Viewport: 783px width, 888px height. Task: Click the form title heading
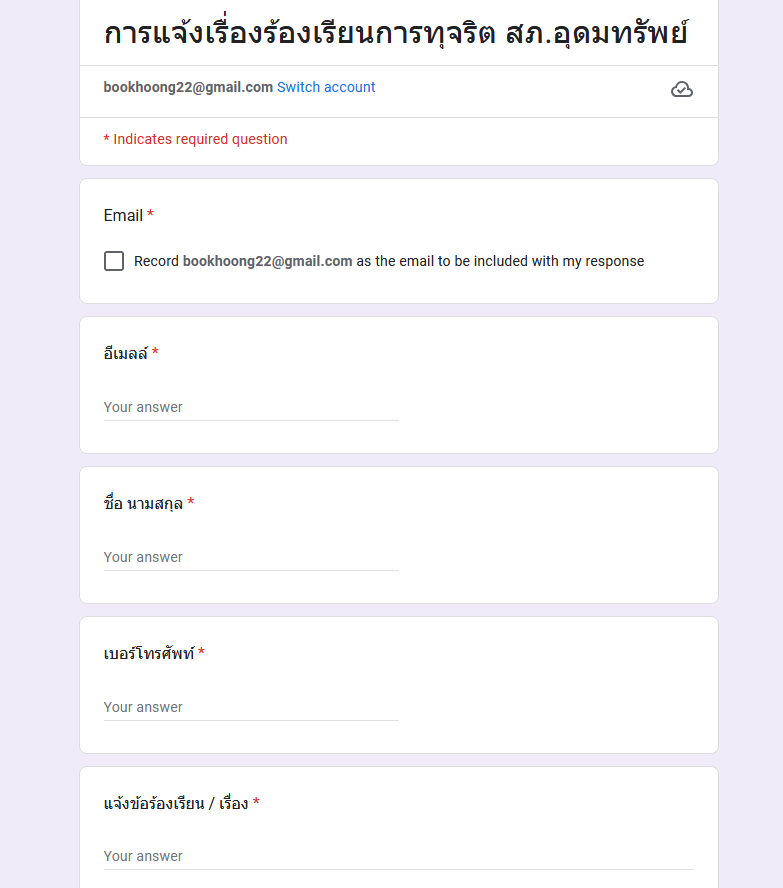tap(397, 33)
